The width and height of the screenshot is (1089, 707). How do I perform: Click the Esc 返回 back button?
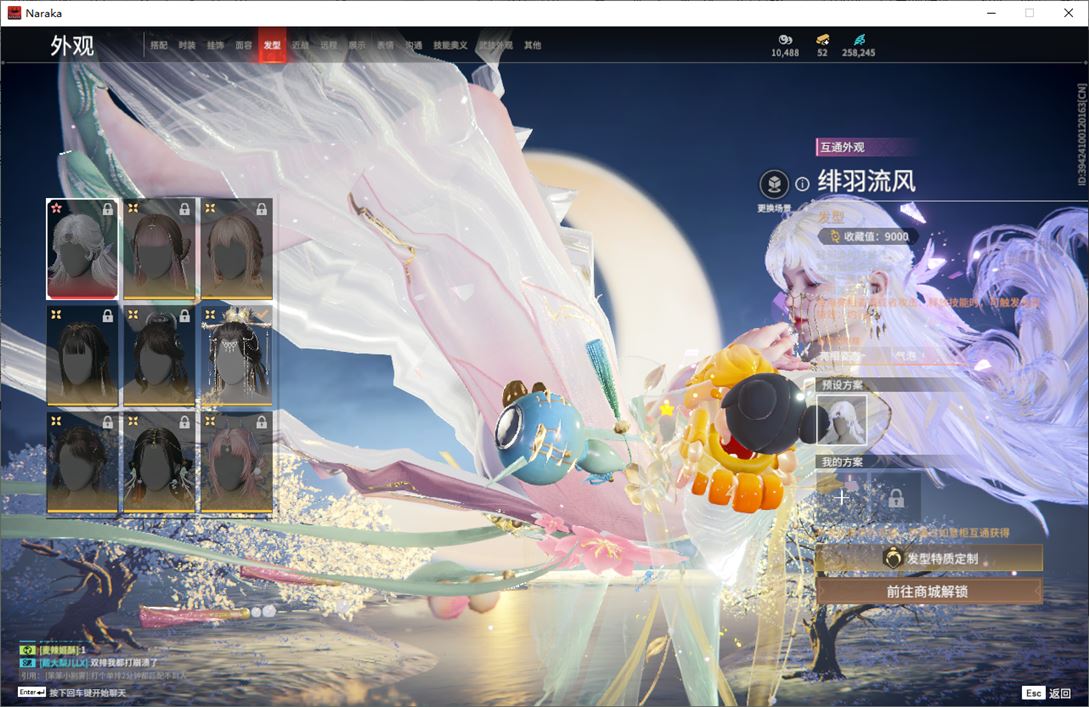[x=1047, y=693]
